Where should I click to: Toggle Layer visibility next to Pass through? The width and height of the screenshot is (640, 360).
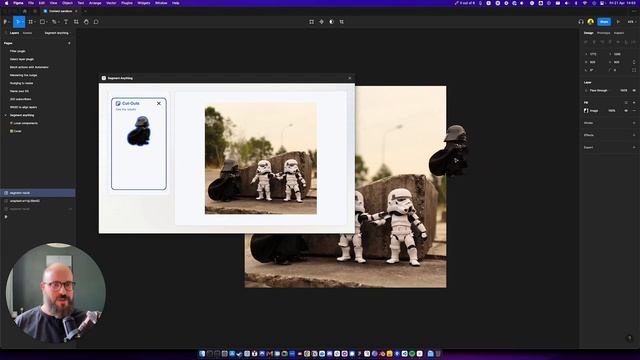point(634,90)
